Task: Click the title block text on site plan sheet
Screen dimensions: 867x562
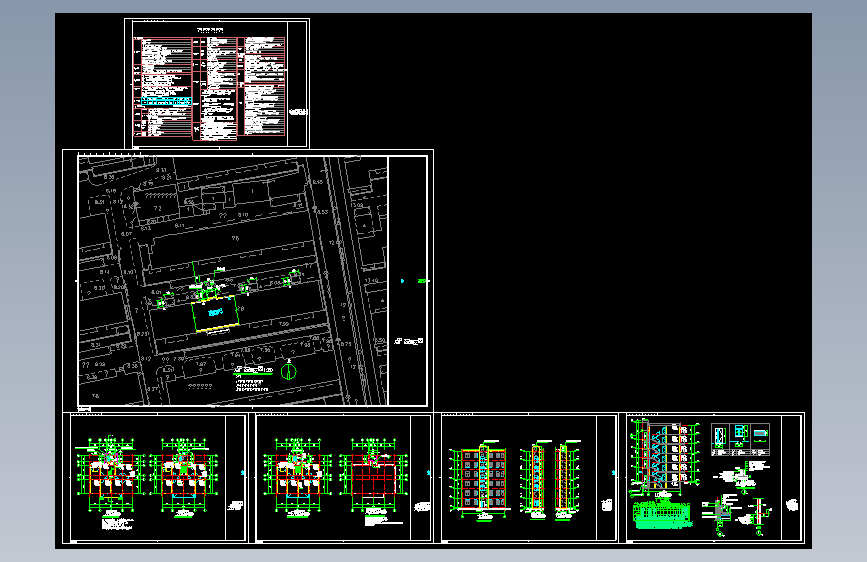Action: click(x=409, y=341)
